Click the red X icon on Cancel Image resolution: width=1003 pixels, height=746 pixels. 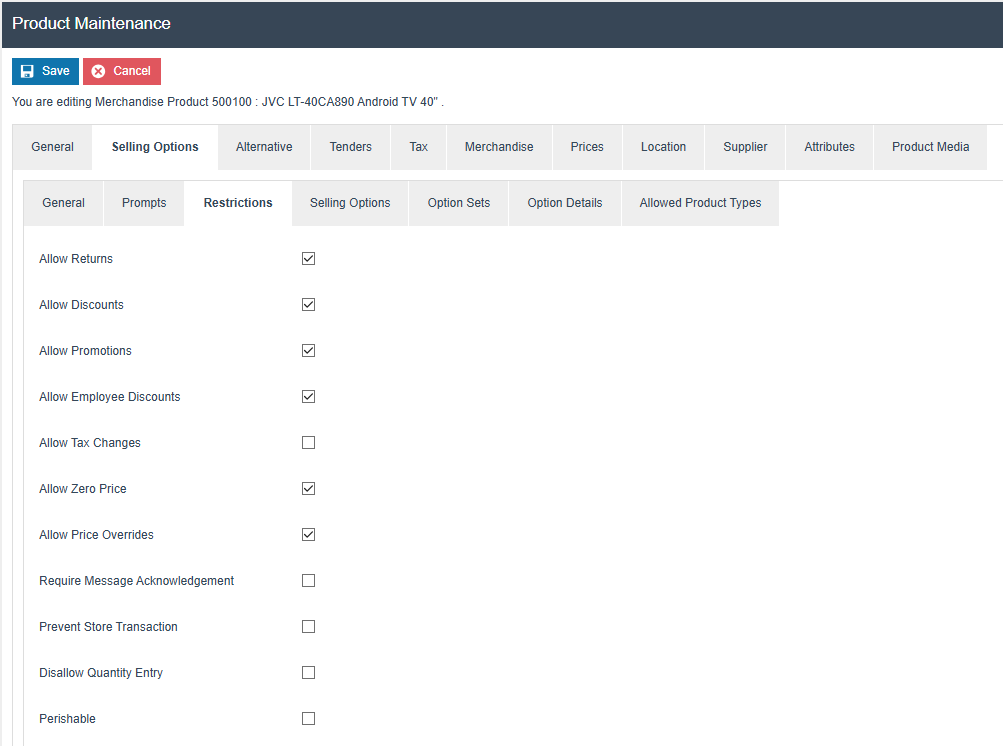click(x=99, y=71)
